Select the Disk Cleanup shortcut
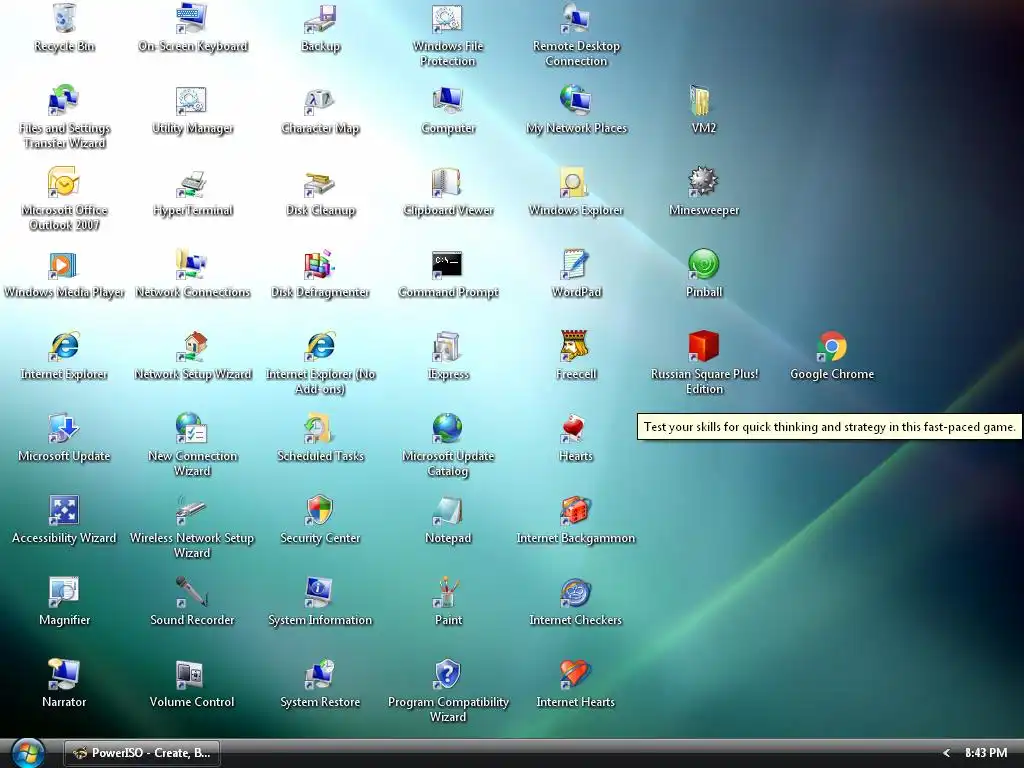 tap(320, 182)
